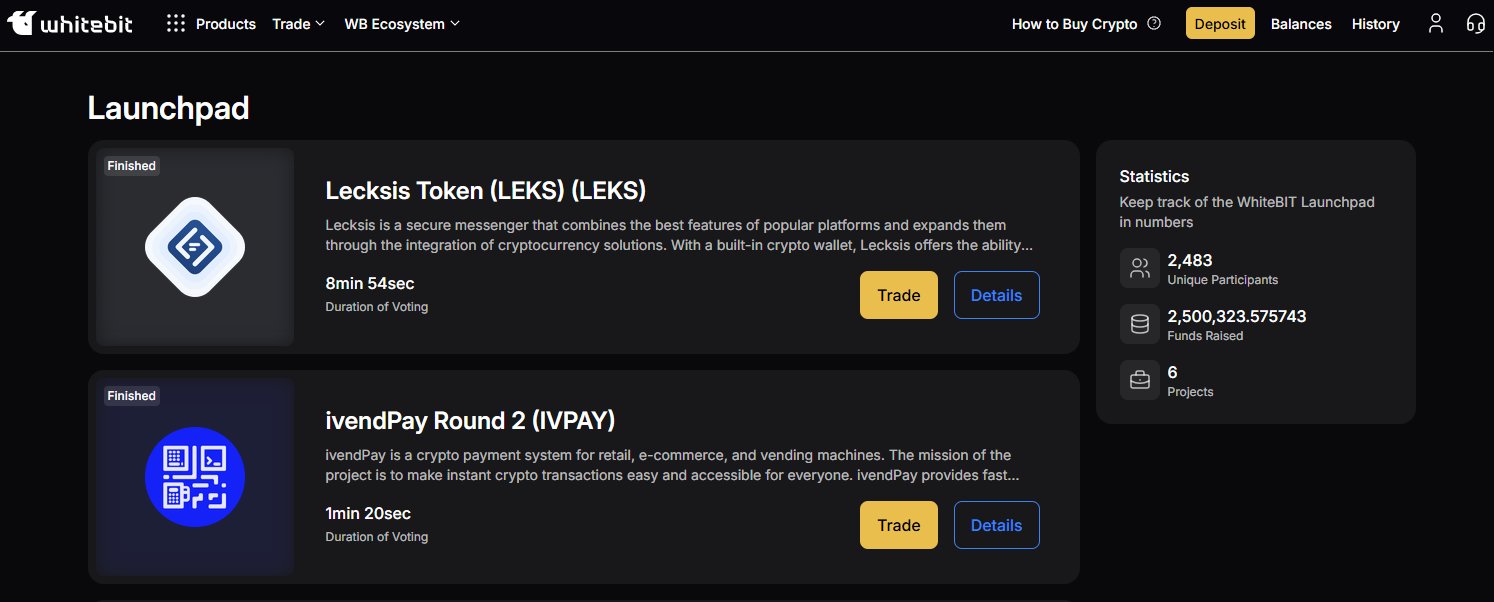Click the WhiteBIT logo
1494x602 pixels.
[69, 23]
